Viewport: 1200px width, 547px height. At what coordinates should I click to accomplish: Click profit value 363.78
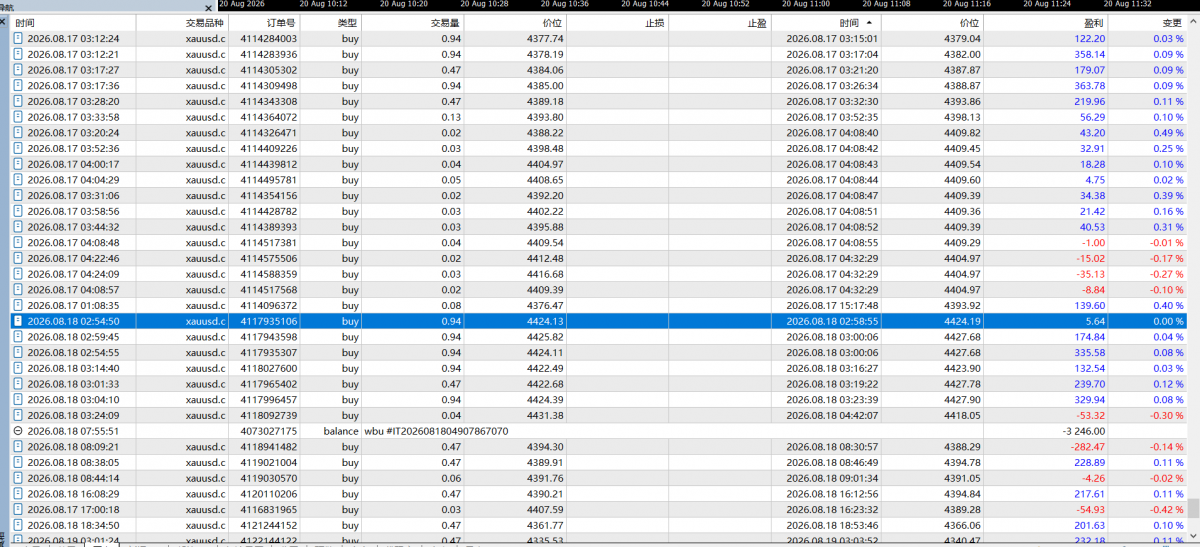(1089, 86)
